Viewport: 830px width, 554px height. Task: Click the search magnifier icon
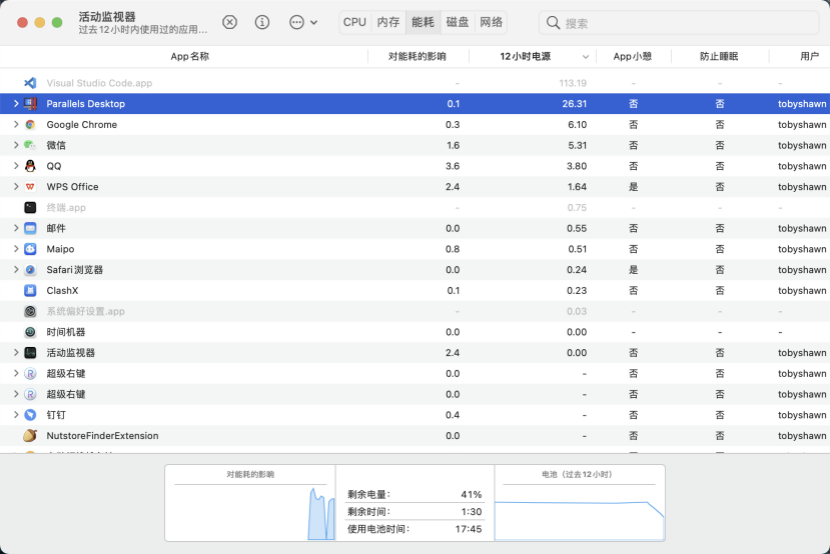pos(553,23)
